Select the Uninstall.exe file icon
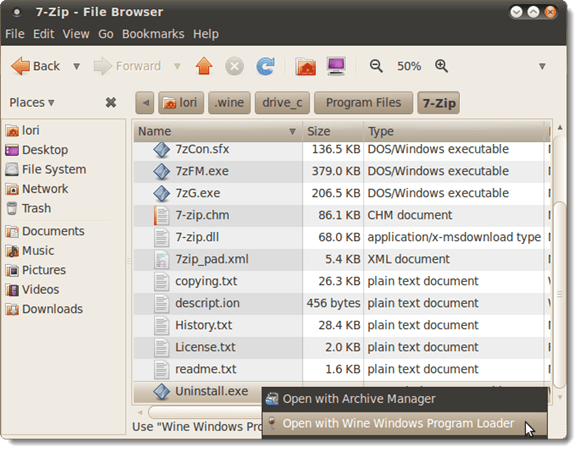This screenshot has width=580, height=452. click(162, 392)
